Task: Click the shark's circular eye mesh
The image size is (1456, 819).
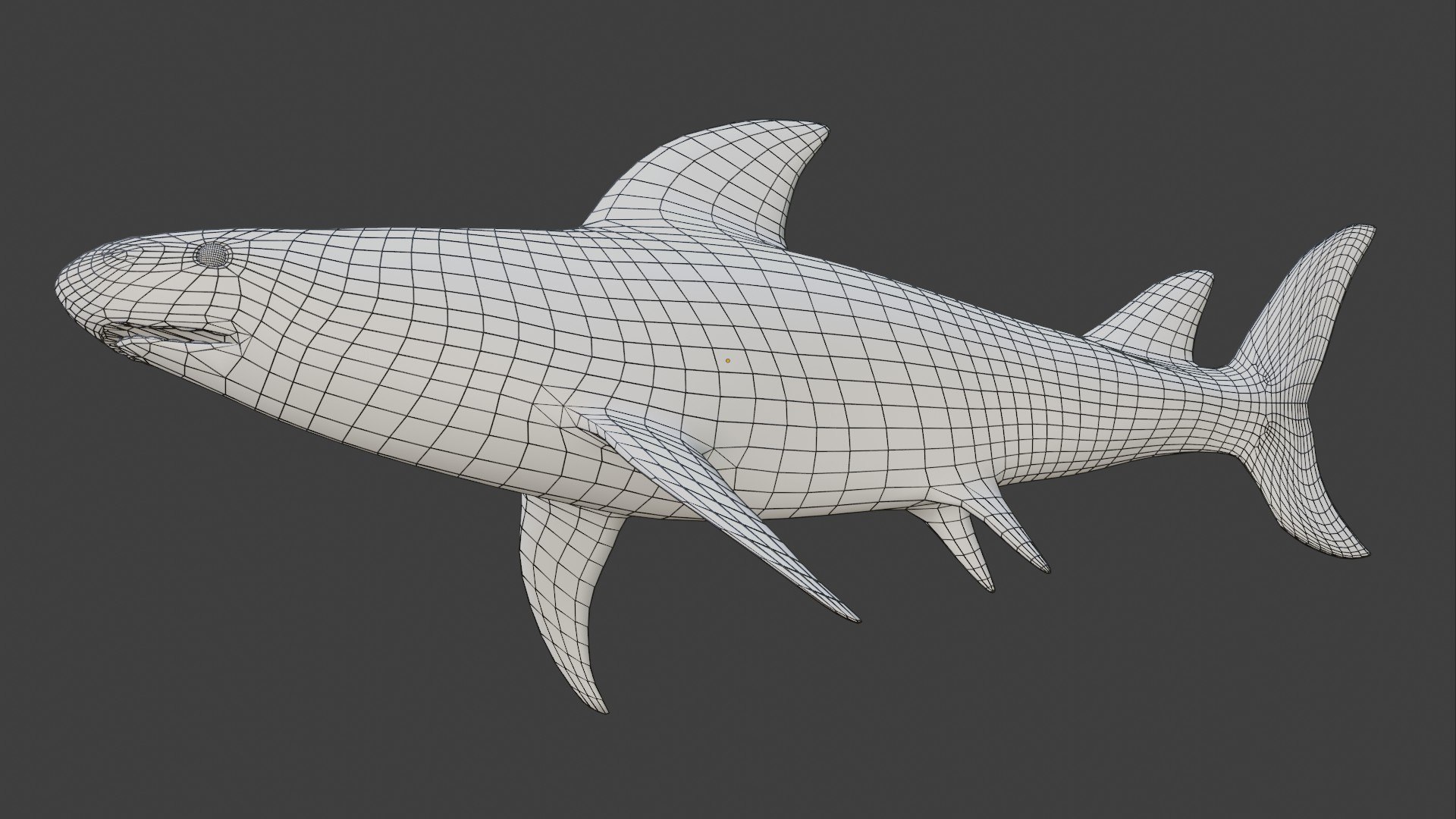Action: [x=213, y=255]
